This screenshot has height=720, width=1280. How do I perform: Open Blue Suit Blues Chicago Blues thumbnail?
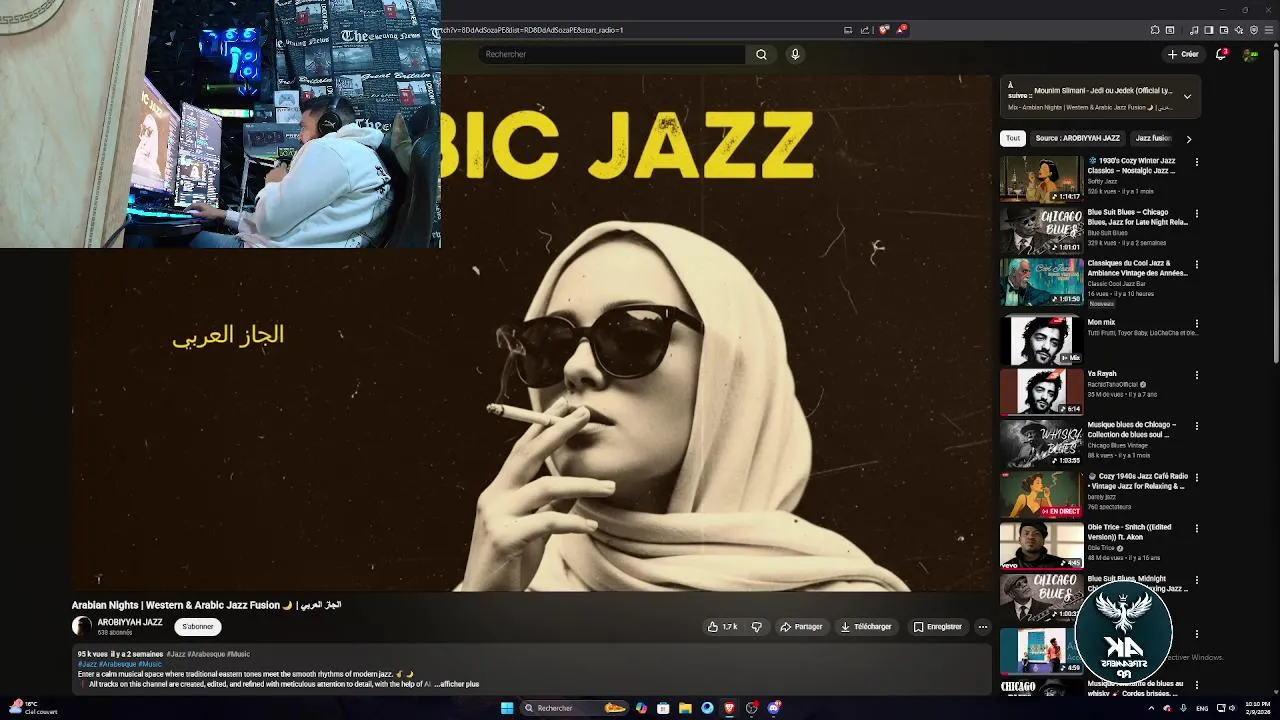[1041, 230]
